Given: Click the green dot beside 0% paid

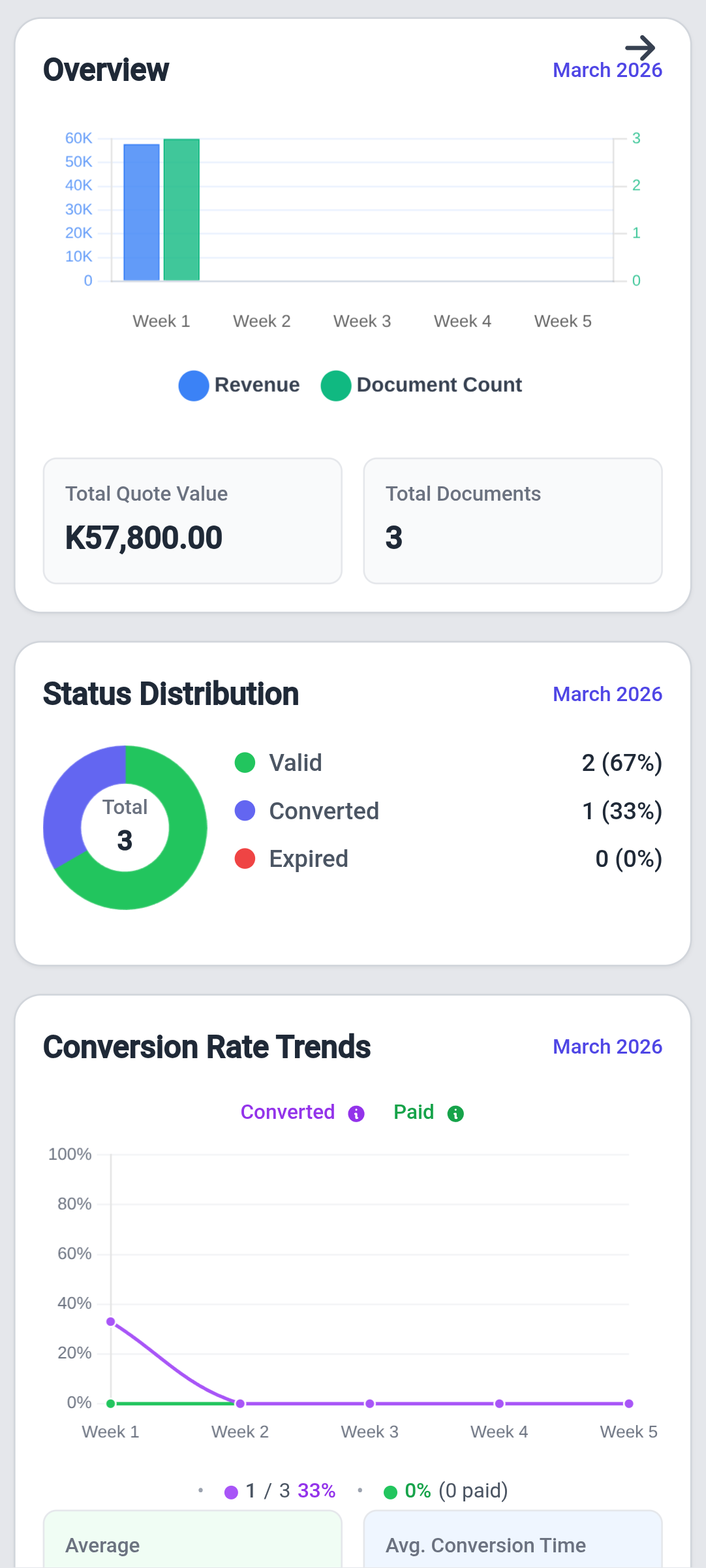Looking at the screenshot, I should (x=390, y=1492).
